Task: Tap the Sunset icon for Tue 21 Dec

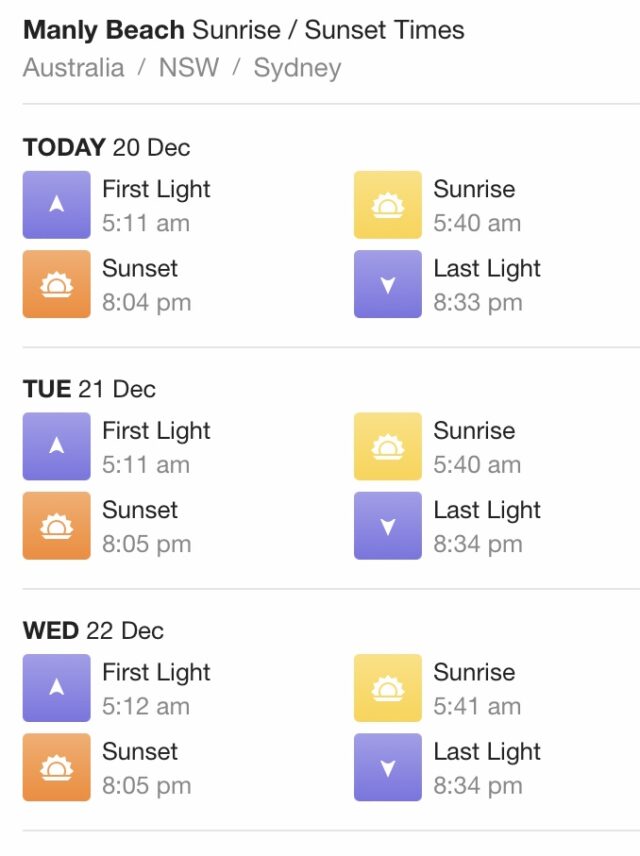Action: coord(56,526)
